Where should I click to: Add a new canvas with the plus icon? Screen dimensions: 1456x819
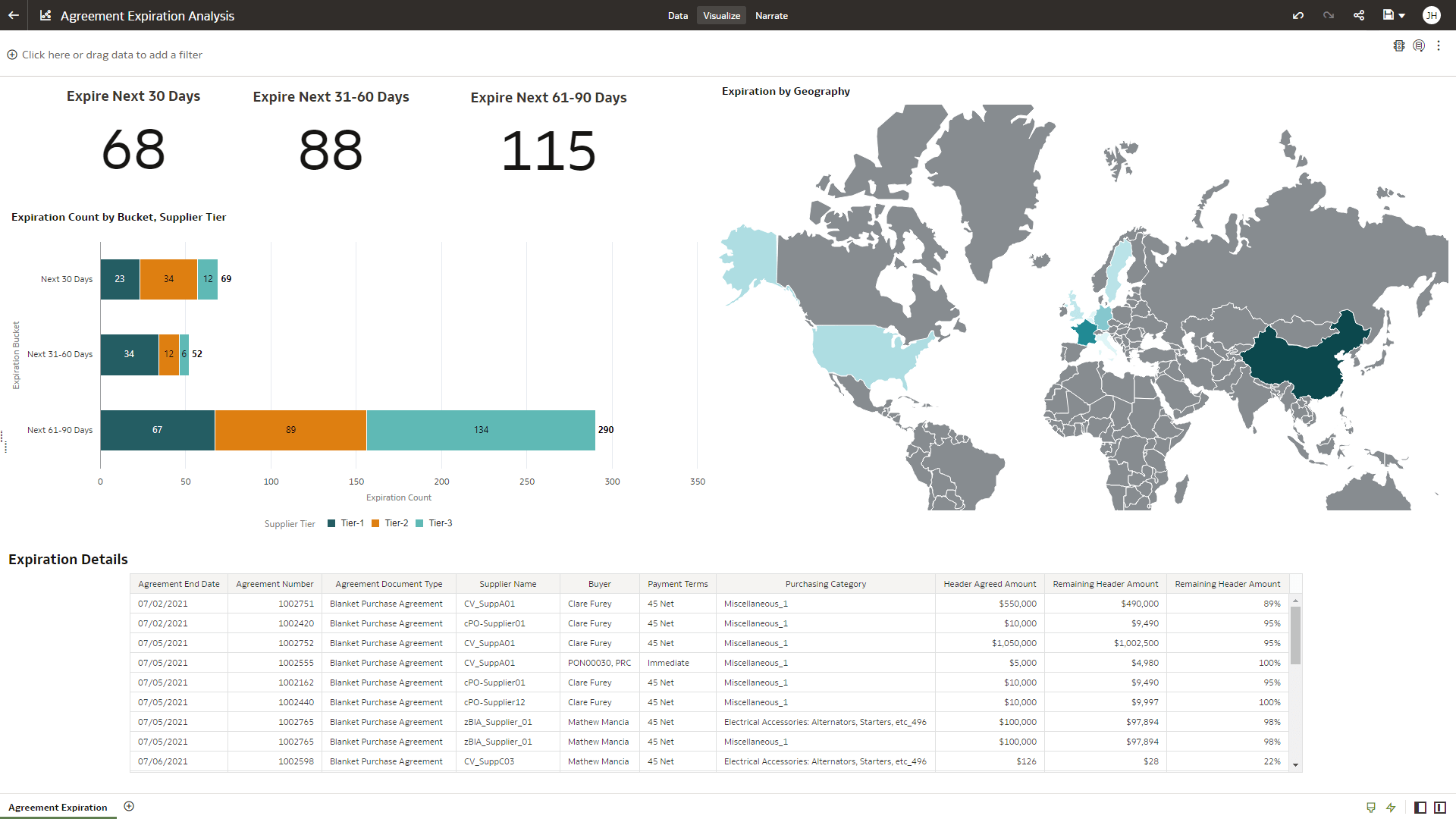(x=129, y=806)
